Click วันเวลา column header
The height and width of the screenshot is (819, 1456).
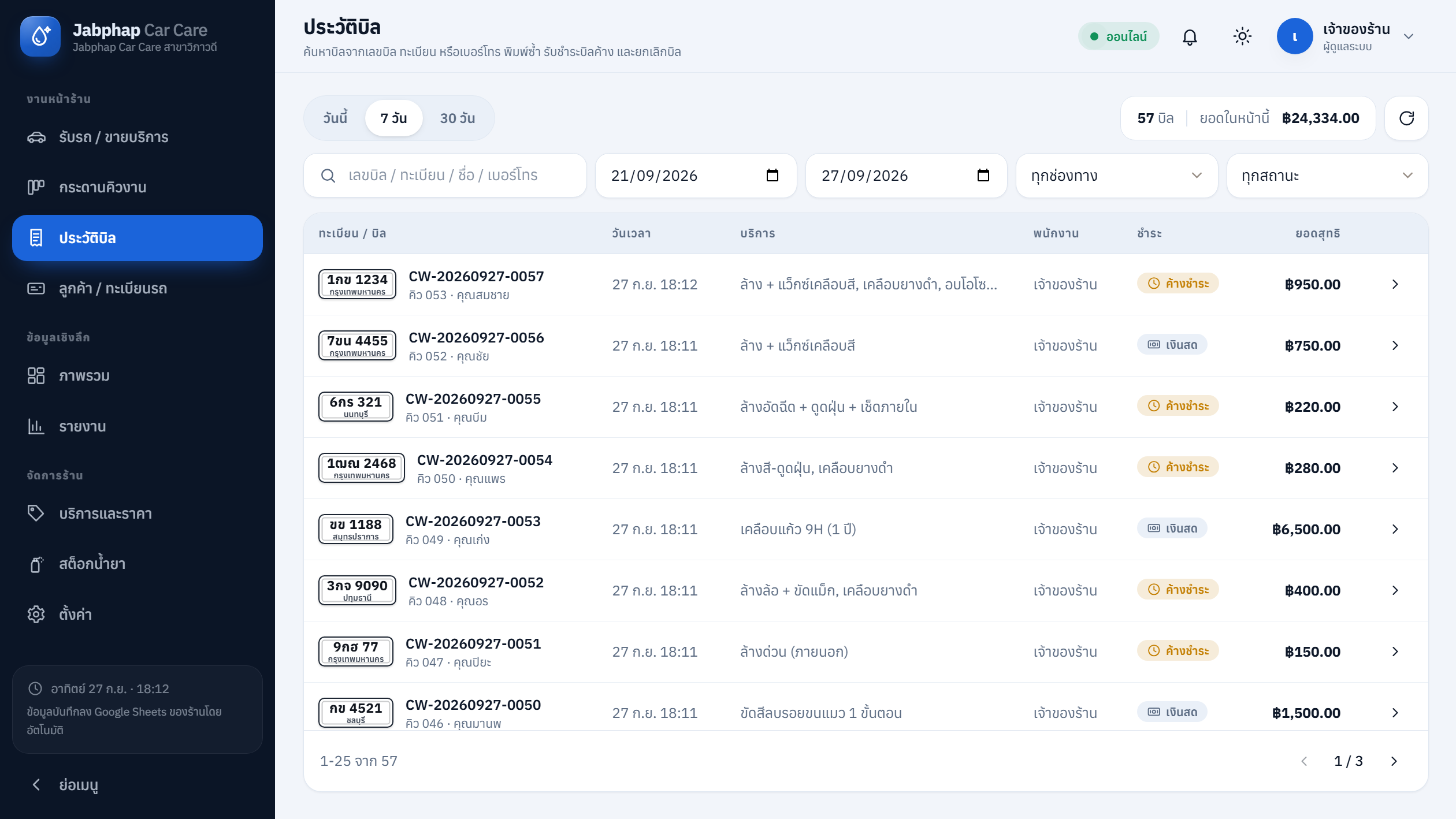(x=631, y=233)
